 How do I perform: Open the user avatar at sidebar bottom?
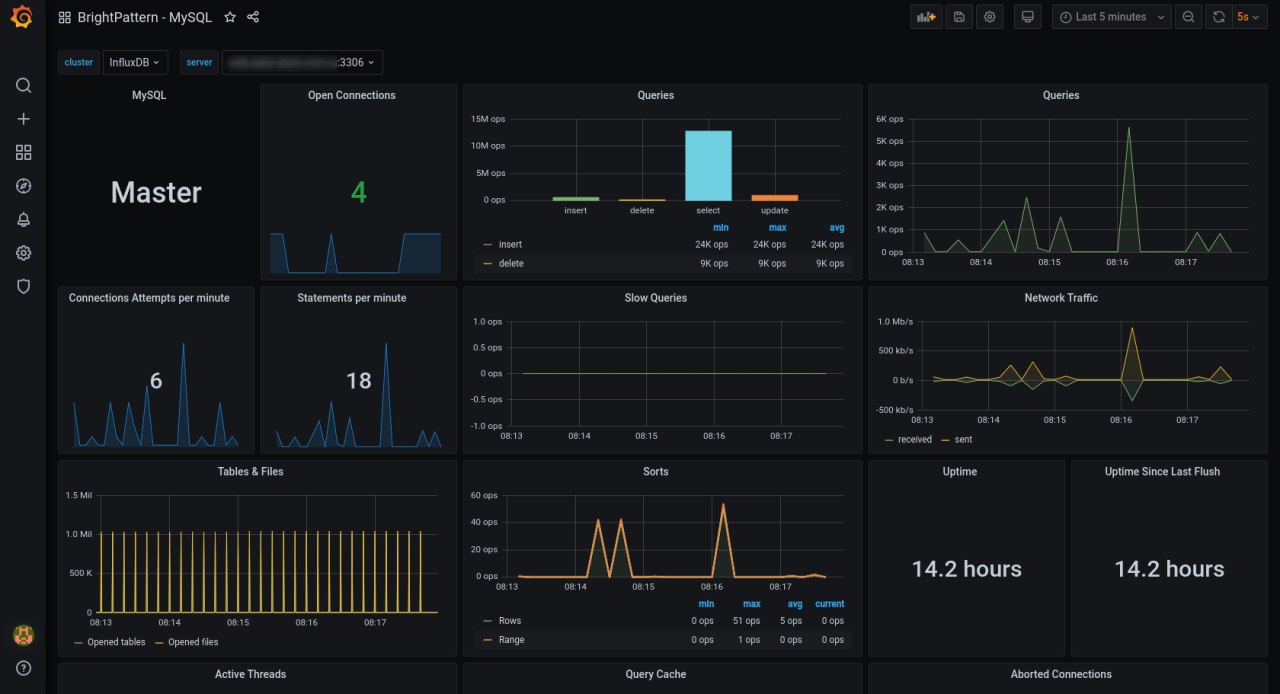23,635
